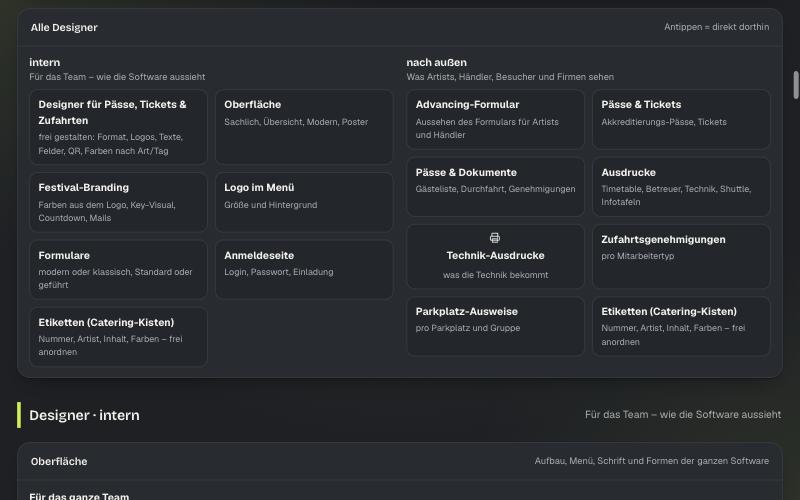The width and height of the screenshot is (800, 500).
Task: Open intern Etiketten card with 'anordnen' alone on its last line
Action: 118,337
